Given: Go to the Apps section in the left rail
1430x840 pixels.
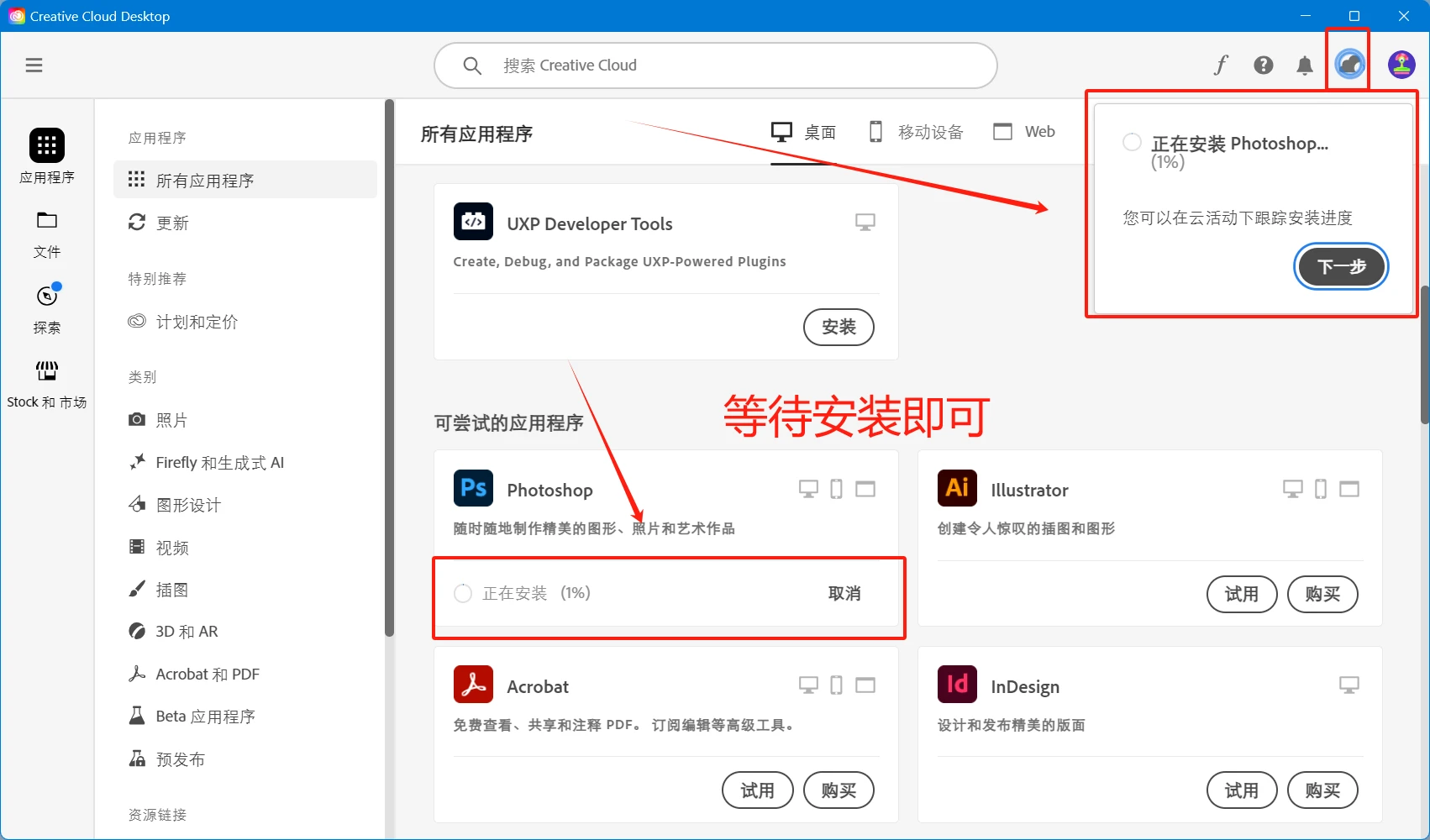Looking at the screenshot, I should point(47,155).
